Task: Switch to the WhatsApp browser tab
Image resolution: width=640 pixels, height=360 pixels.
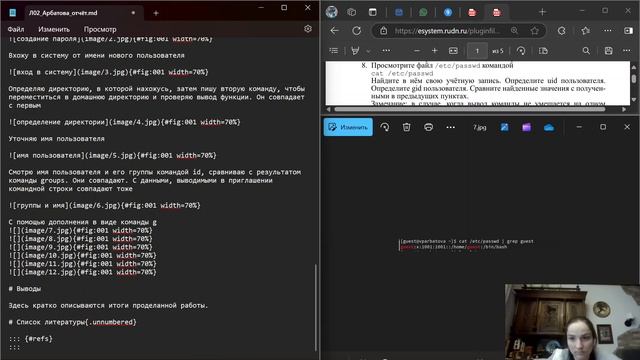Action: [x=423, y=12]
